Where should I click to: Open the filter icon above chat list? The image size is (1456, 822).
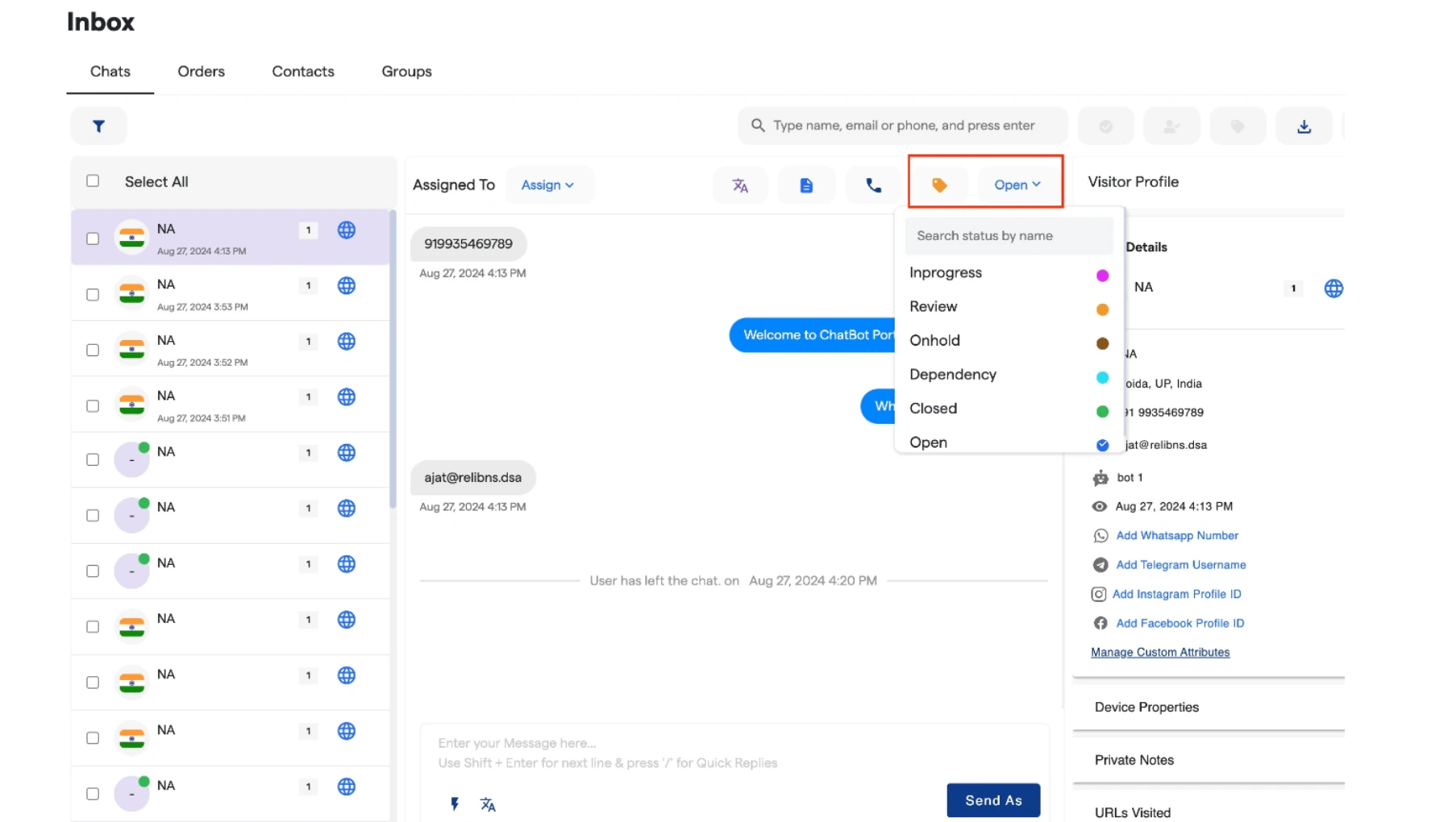pos(98,126)
